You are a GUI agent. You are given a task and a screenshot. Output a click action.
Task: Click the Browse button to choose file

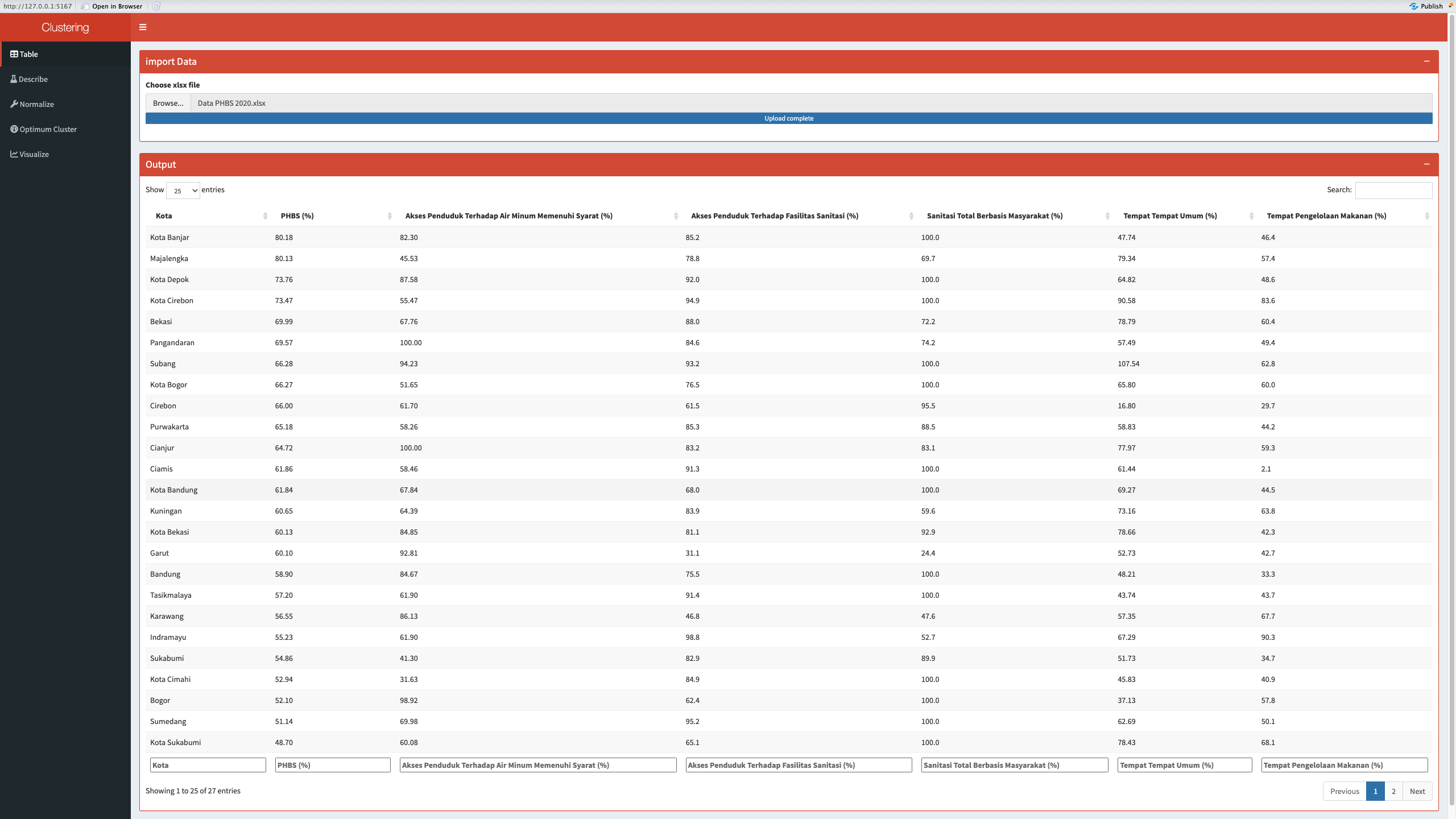coord(167,103)
